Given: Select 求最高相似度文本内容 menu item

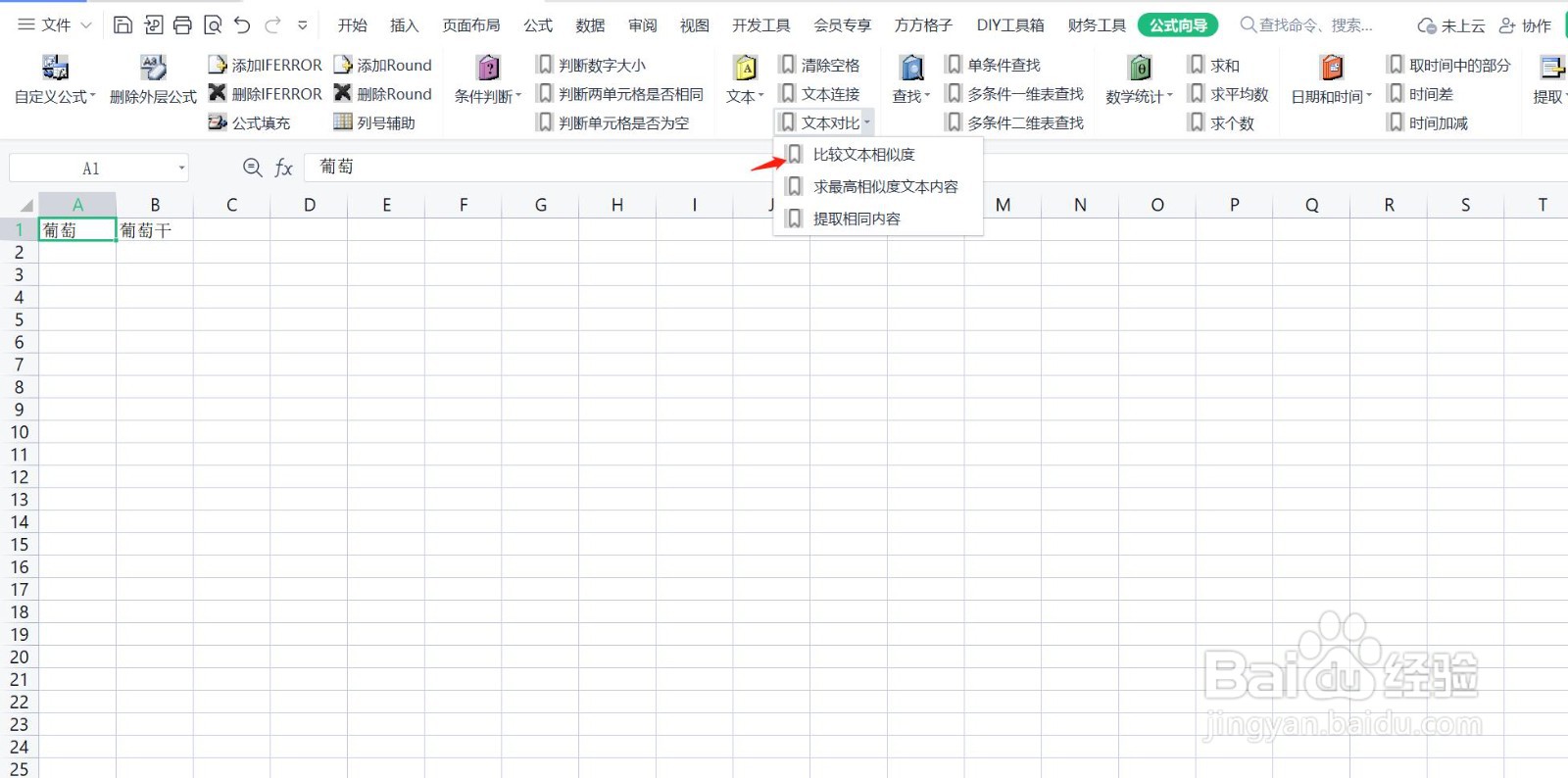Looking at the screenshot, I should pyautogui.click(x=878, y=186).
